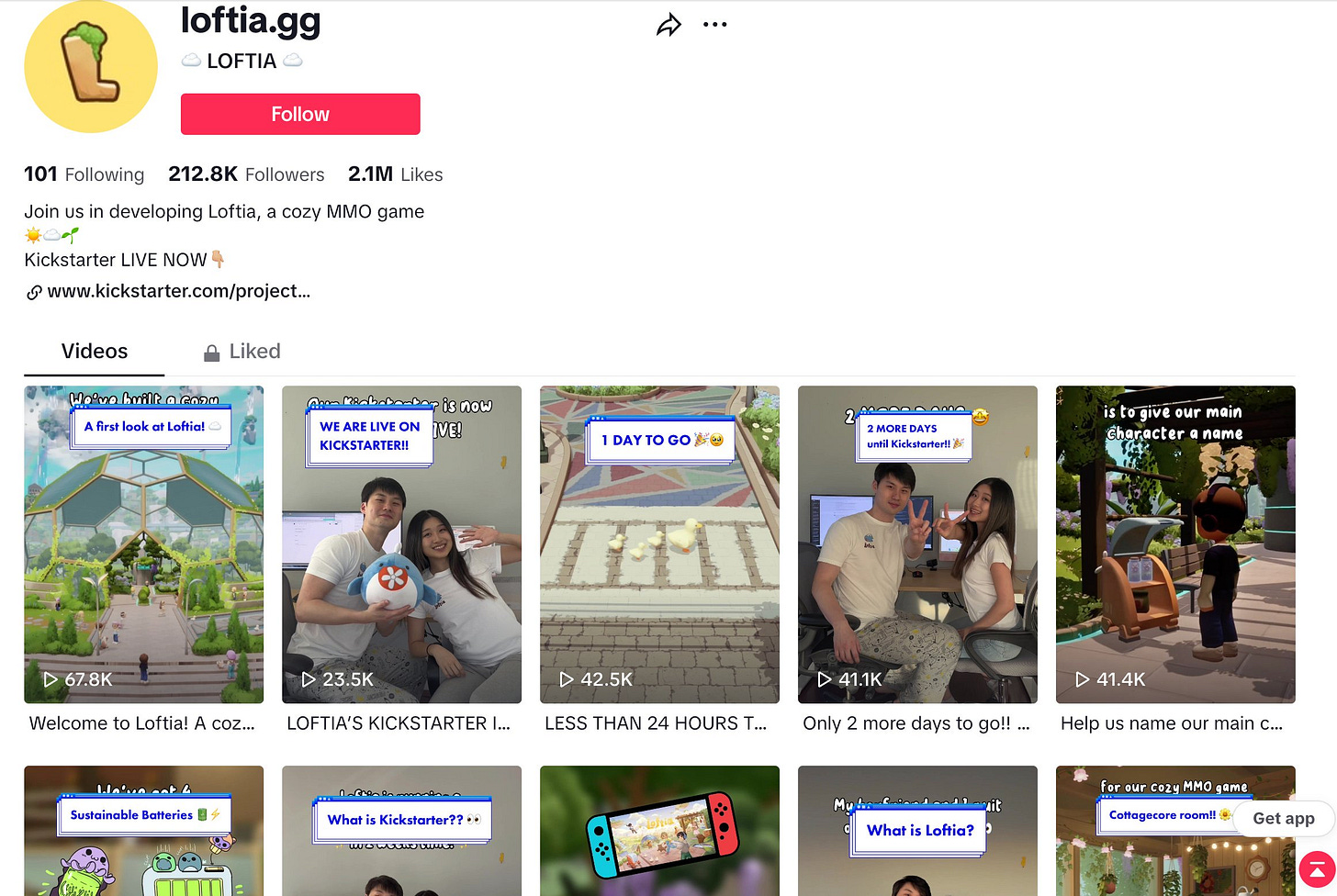Open the Nintendo Switch console video
Image resolution: width=1337 pixels, height=896 pixels.
coord(659,831)
